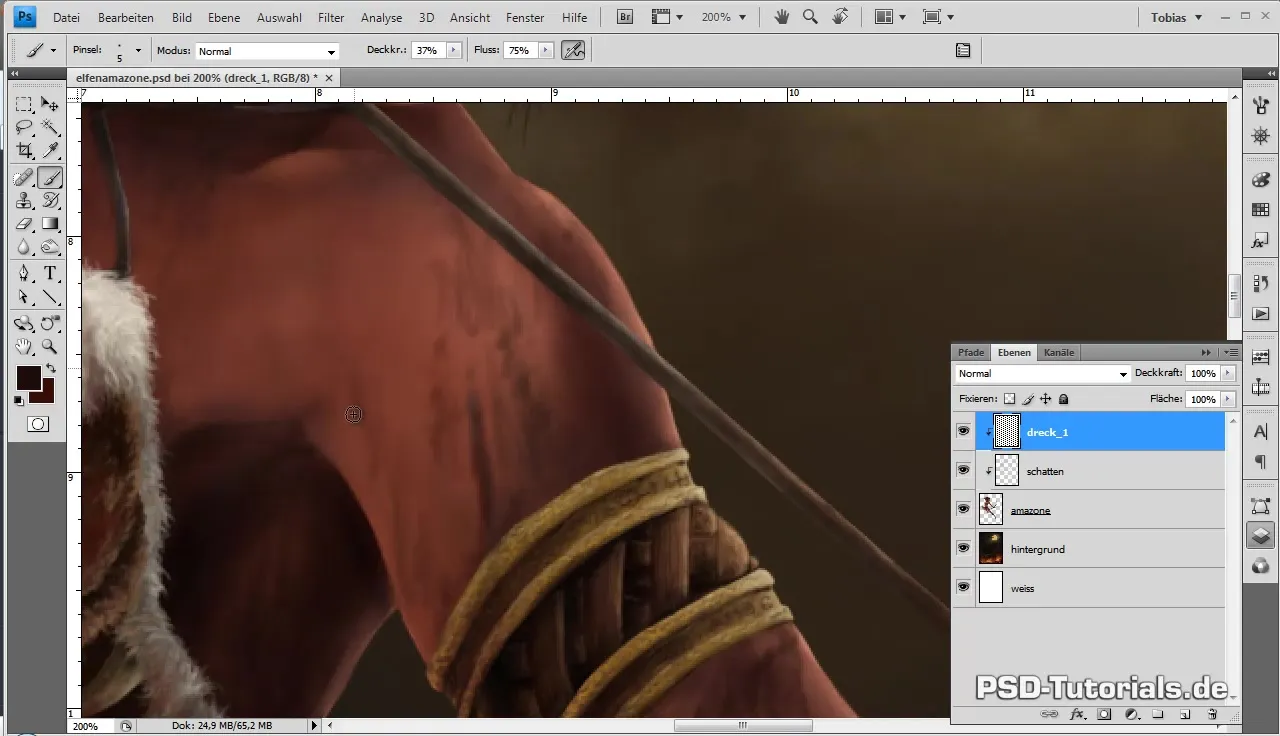Screen dimensions: 1280x736
Task: Select the Clone Stamp tool
Action: pos(24,201)
